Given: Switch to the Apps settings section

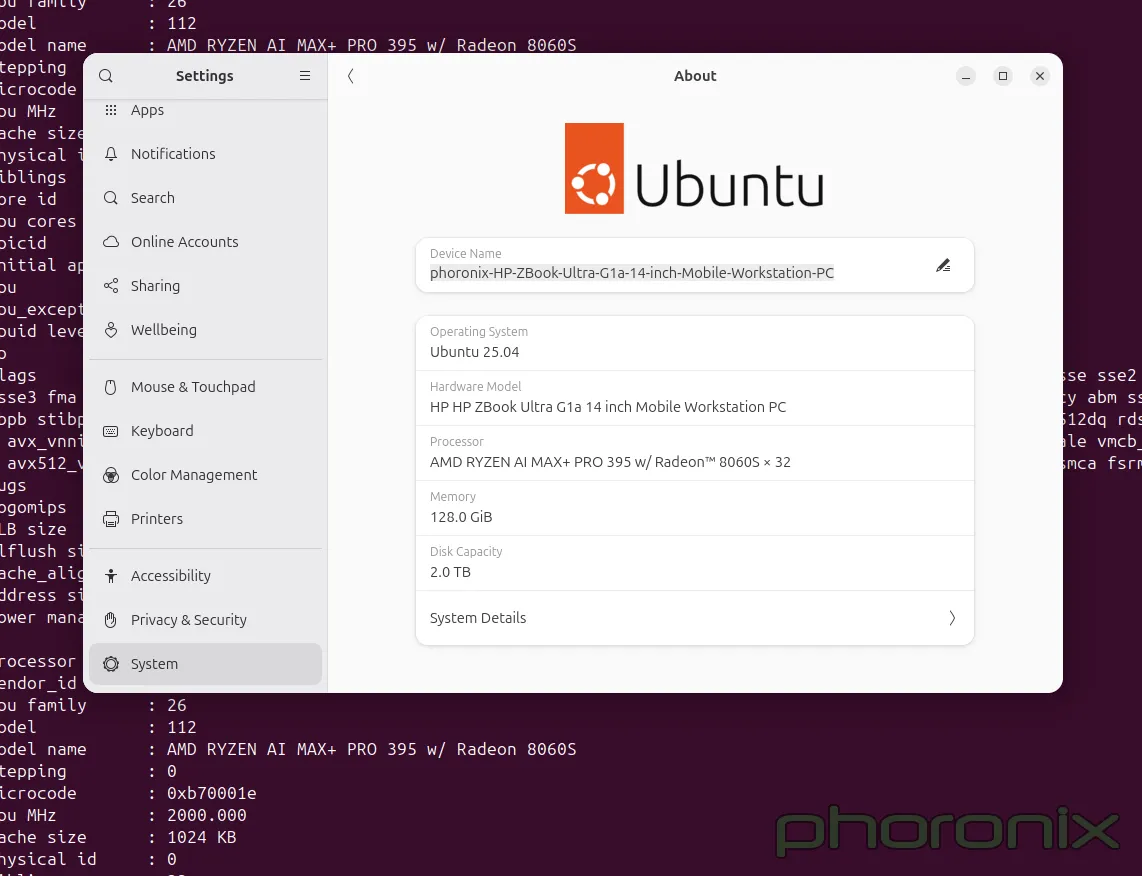Looking at the screenshot, I should 147,110.
